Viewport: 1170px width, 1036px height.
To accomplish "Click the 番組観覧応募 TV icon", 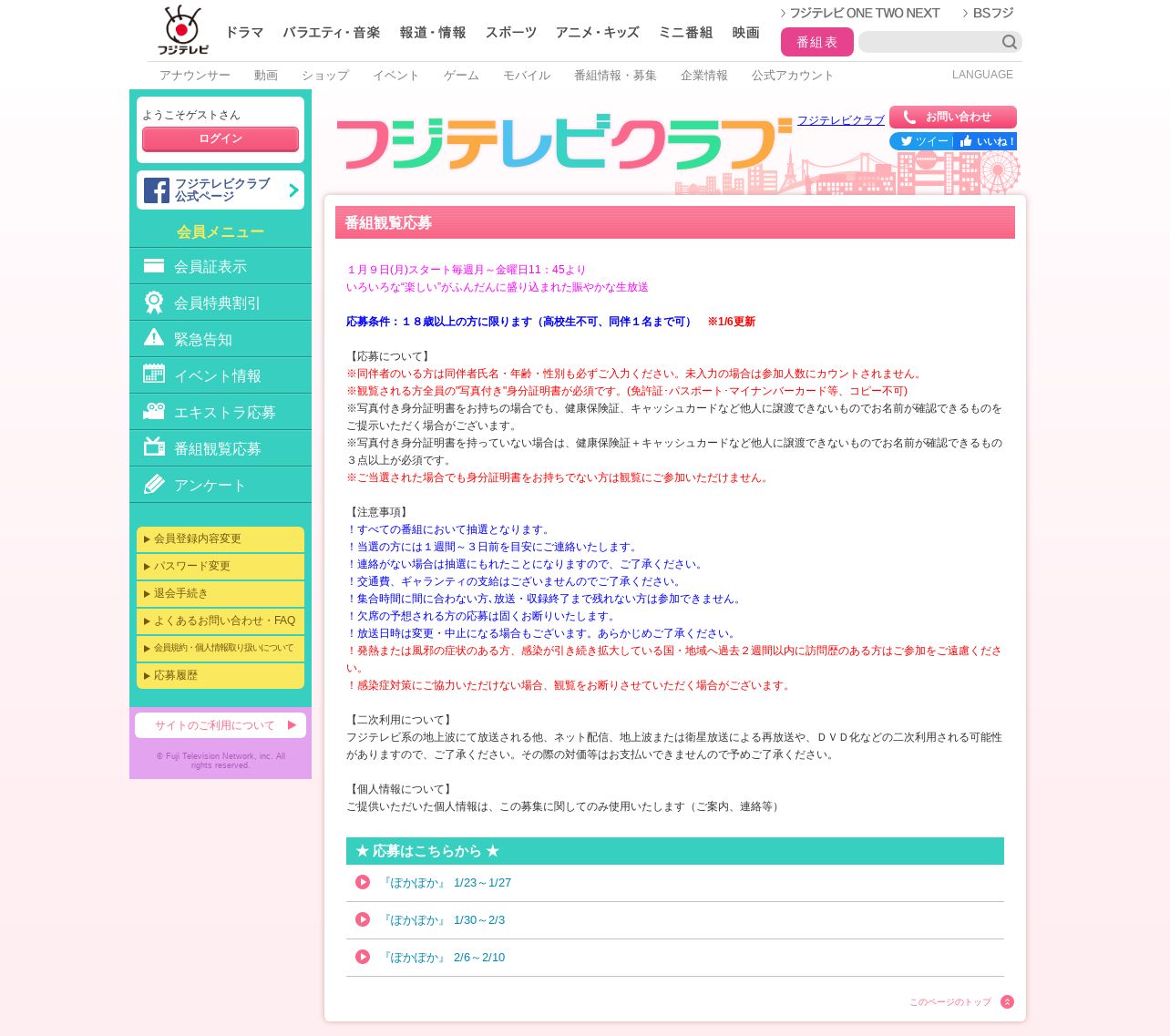I will click(x=154, y=446).
